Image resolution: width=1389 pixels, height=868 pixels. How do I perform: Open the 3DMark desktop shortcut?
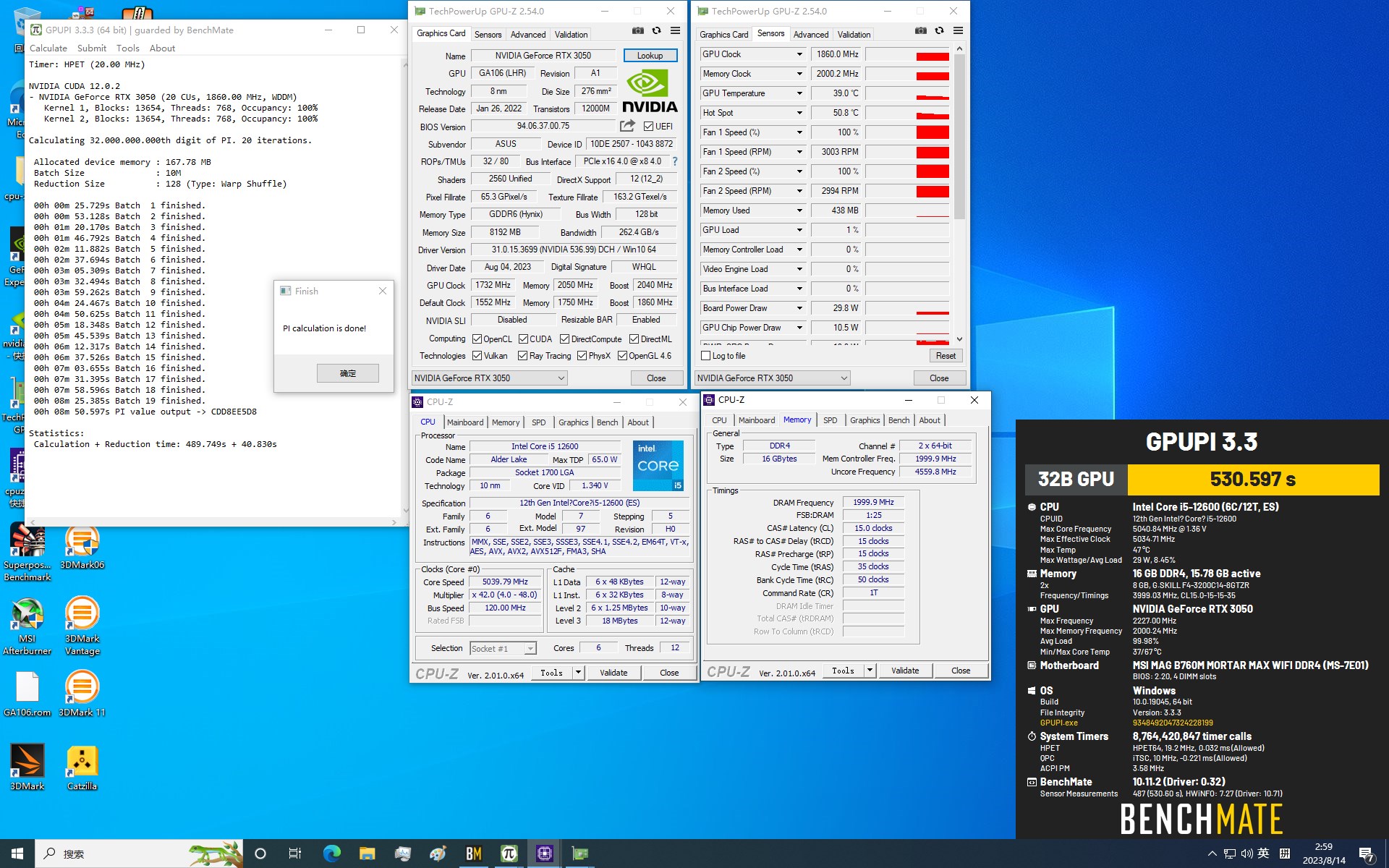click(x=27, y=767)
